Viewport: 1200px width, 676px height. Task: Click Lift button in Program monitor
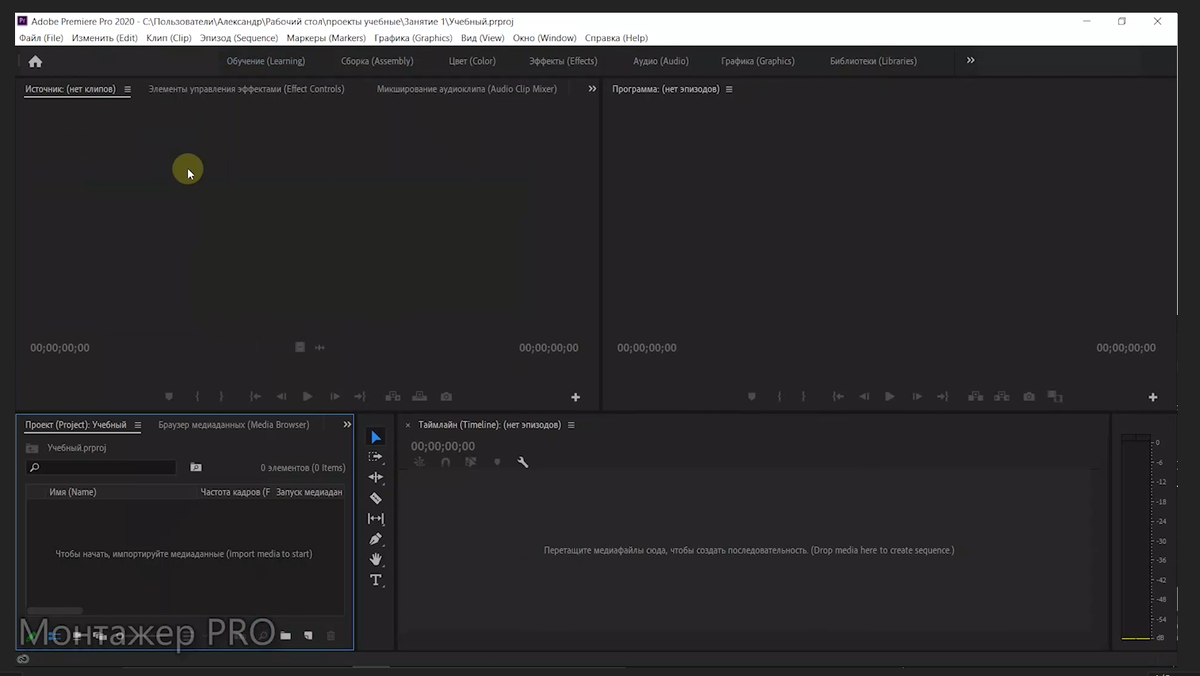(975, 397)
